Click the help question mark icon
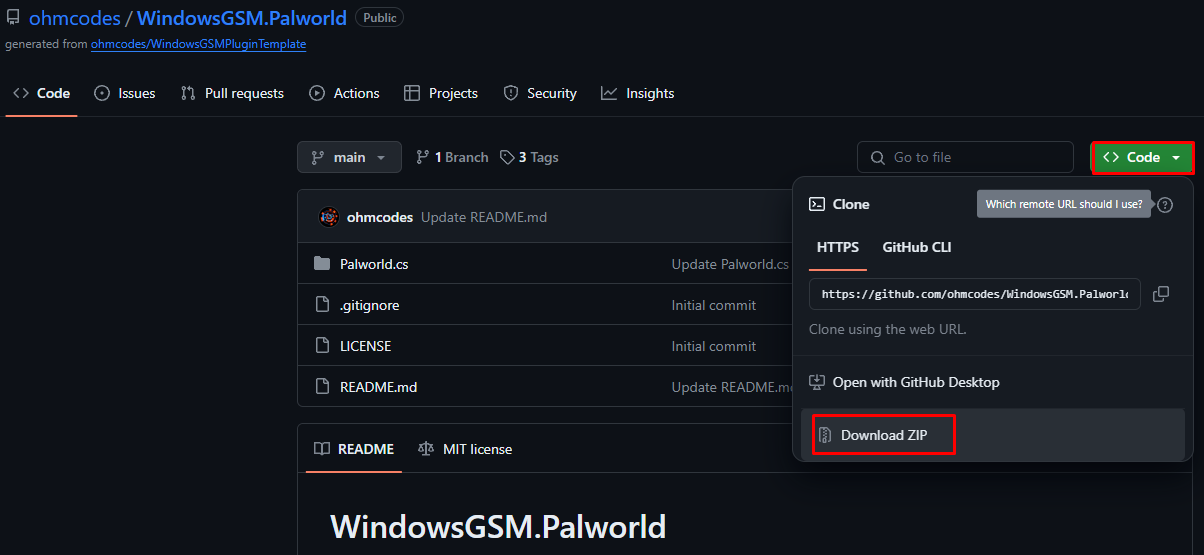This screenshot has width=1204, height=555. tap(1165, 205)
